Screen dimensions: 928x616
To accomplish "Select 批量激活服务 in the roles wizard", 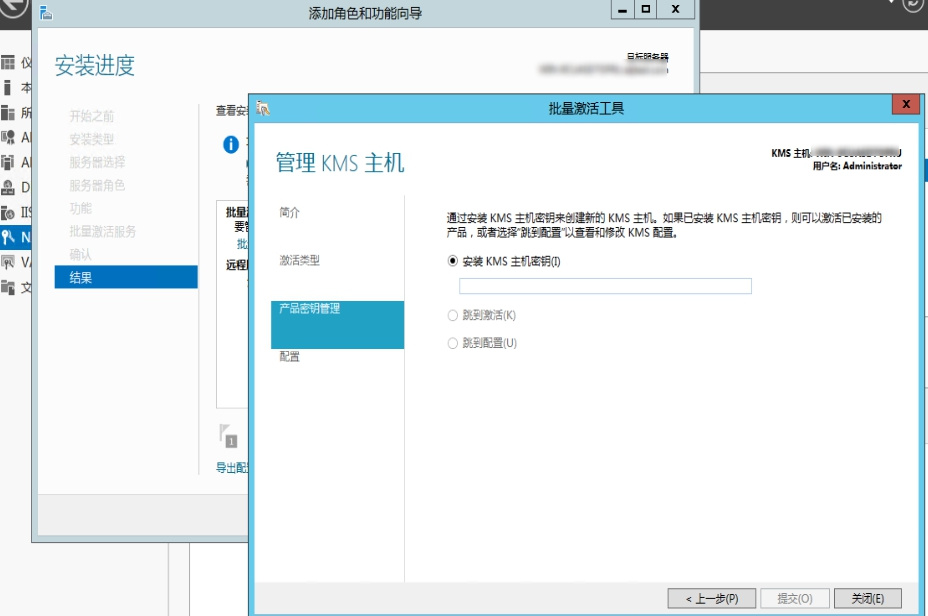I will tap(102, 231).
